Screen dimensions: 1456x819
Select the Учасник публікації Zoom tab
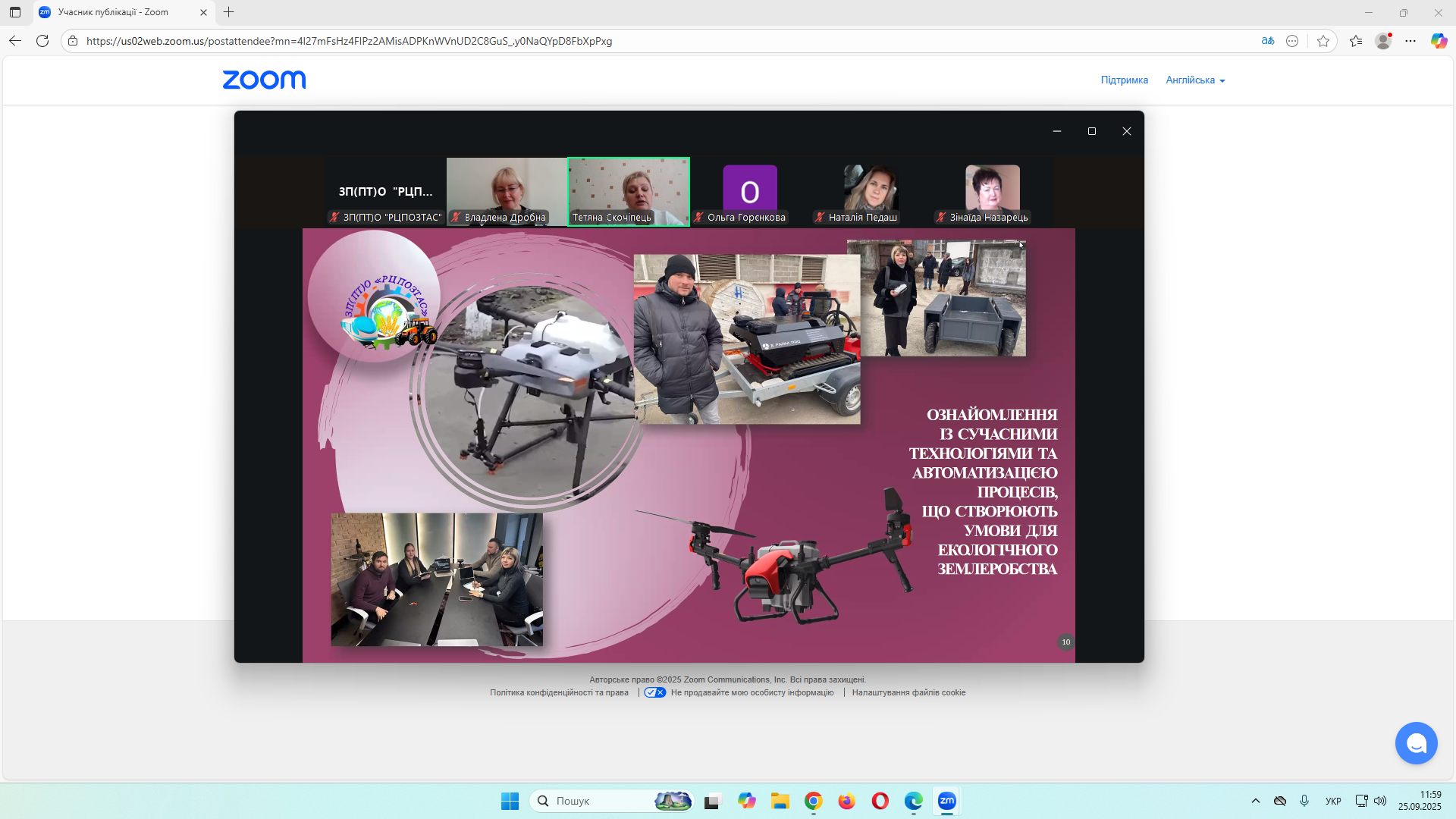(x=114, y=12)
